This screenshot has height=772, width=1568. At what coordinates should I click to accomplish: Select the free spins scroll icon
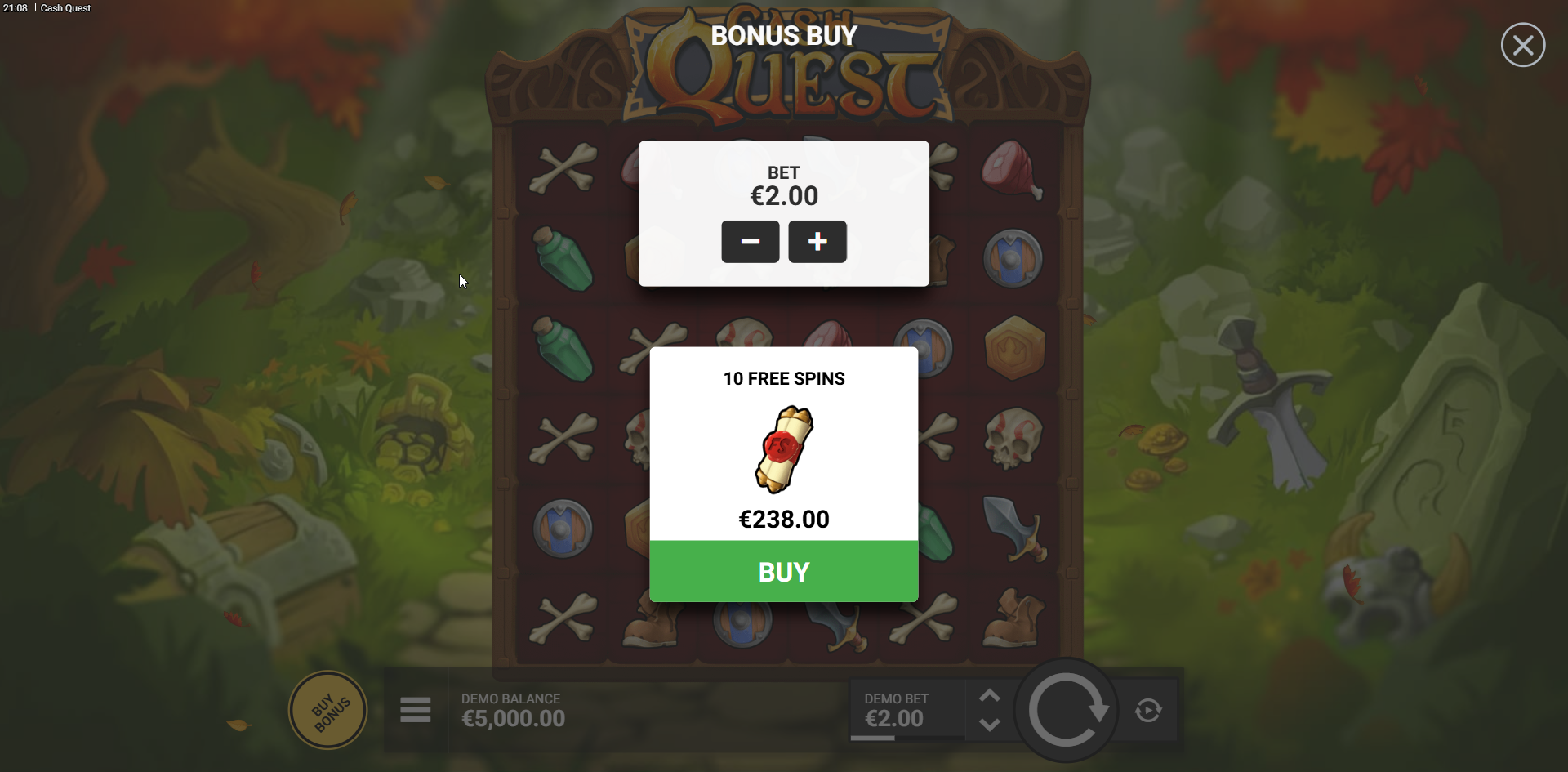click(x=784, y=448)
